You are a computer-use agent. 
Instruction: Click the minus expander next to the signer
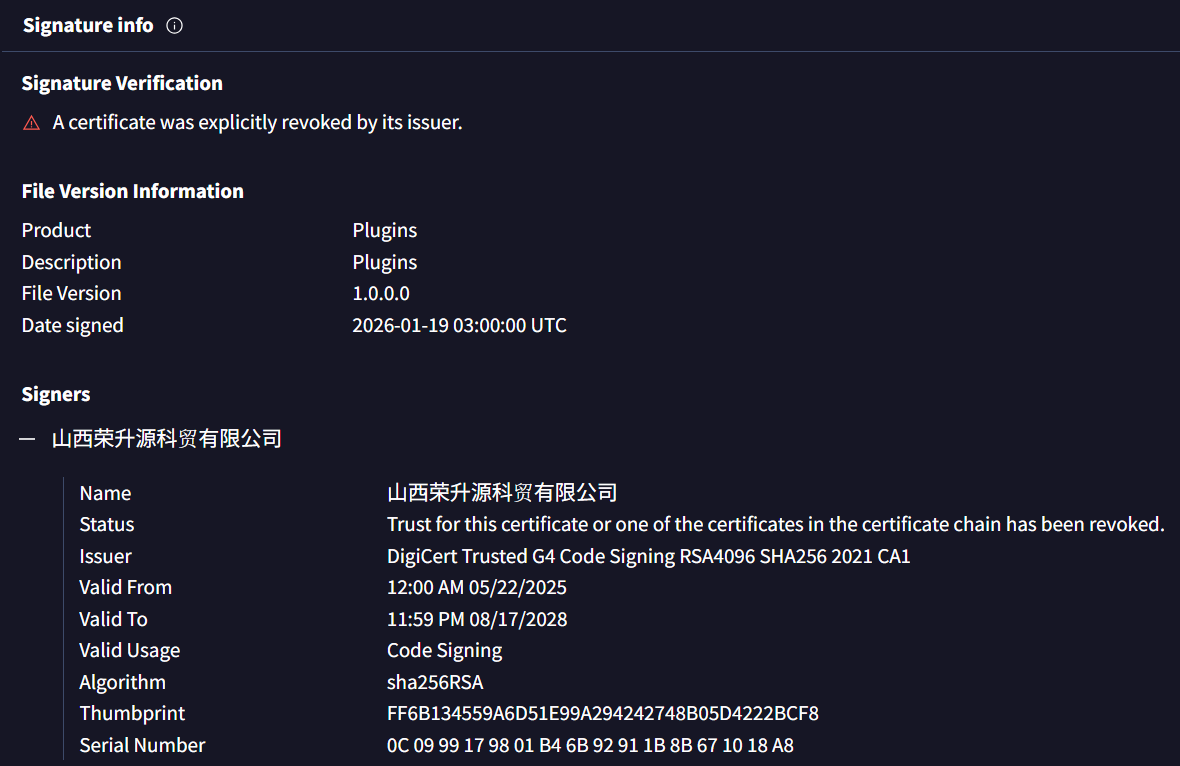(27, 437)
